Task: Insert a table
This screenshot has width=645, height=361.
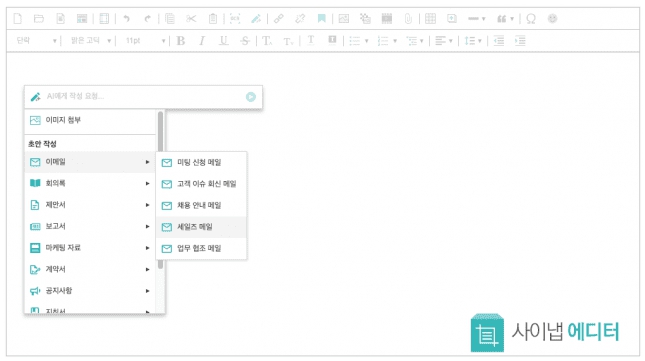Action: coord(430,19)
